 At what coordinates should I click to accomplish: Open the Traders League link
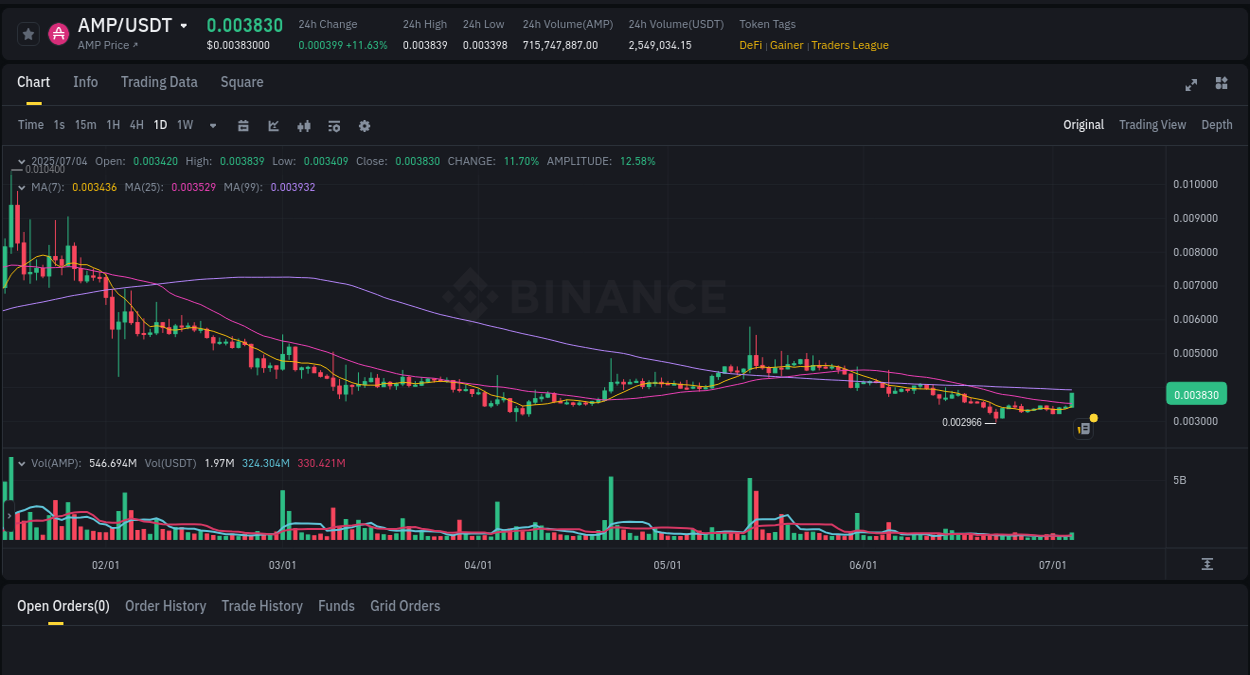click(848, 45)
